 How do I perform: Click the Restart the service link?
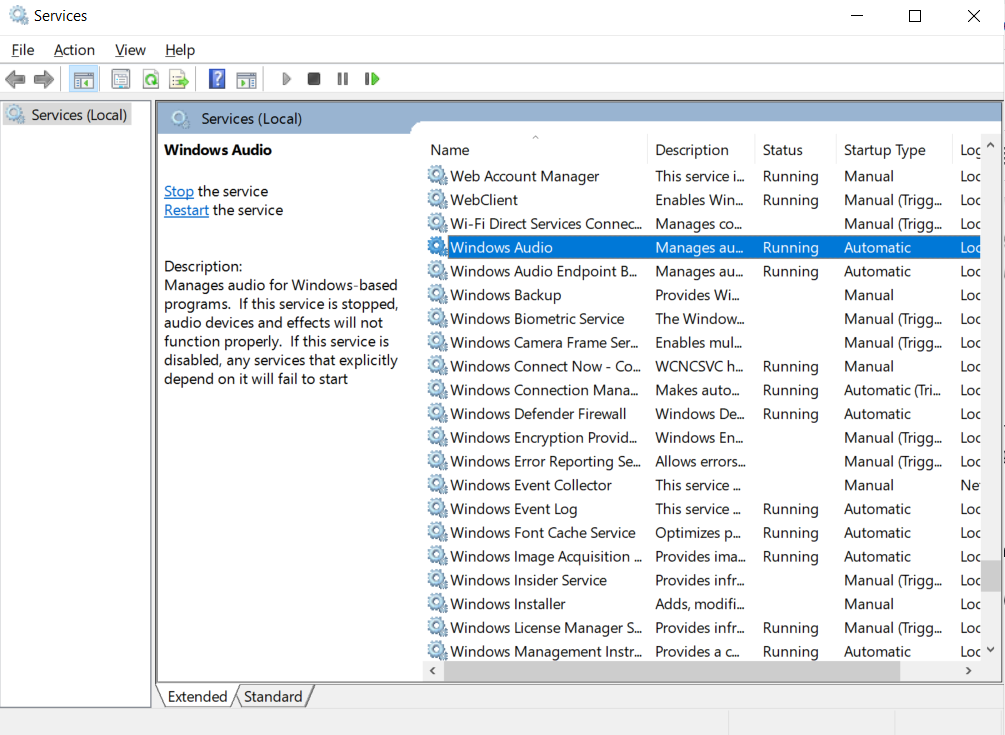tap(187, 210)
